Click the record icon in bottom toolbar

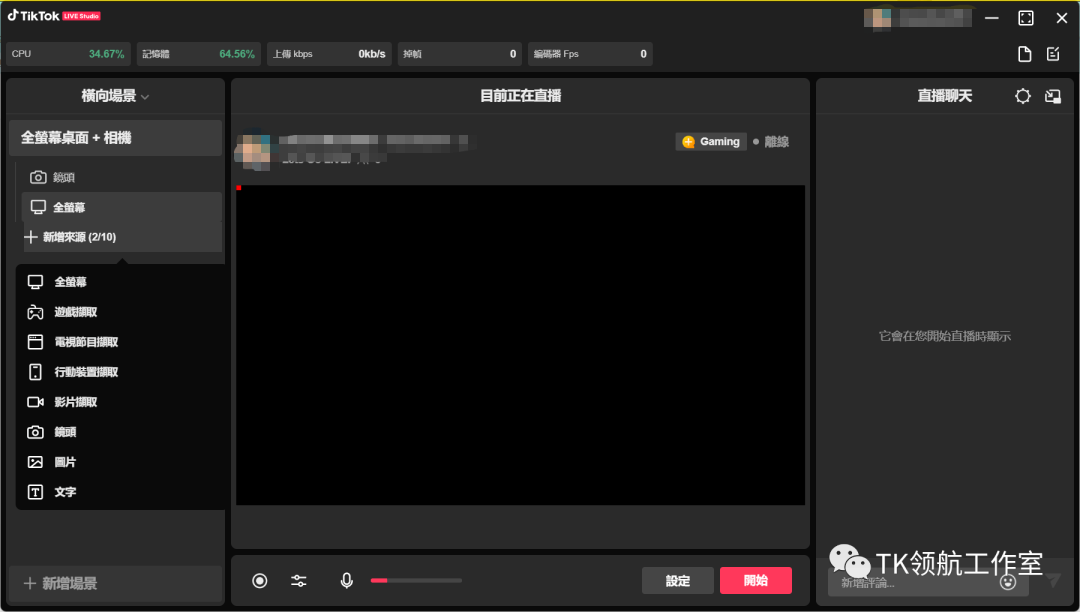(x=260, y=581)
